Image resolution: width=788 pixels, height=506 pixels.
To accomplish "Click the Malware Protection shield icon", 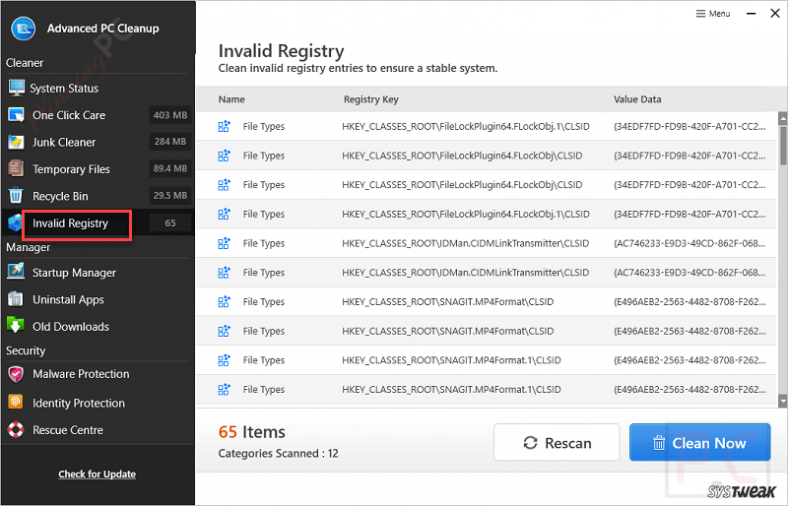I will pyautogui.click(x=16, y=374).
